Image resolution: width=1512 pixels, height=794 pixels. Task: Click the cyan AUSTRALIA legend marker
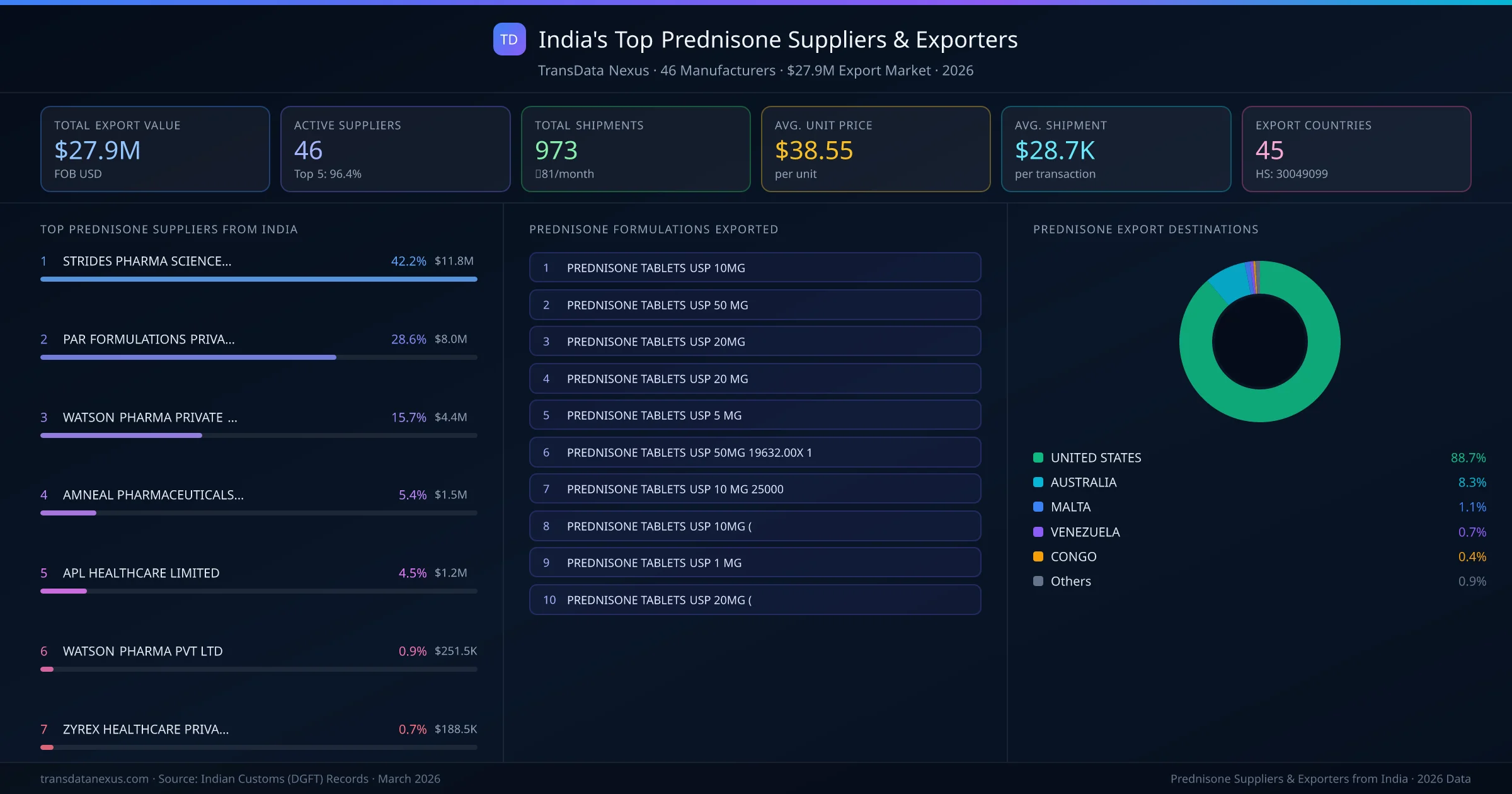coord(1037,482)
